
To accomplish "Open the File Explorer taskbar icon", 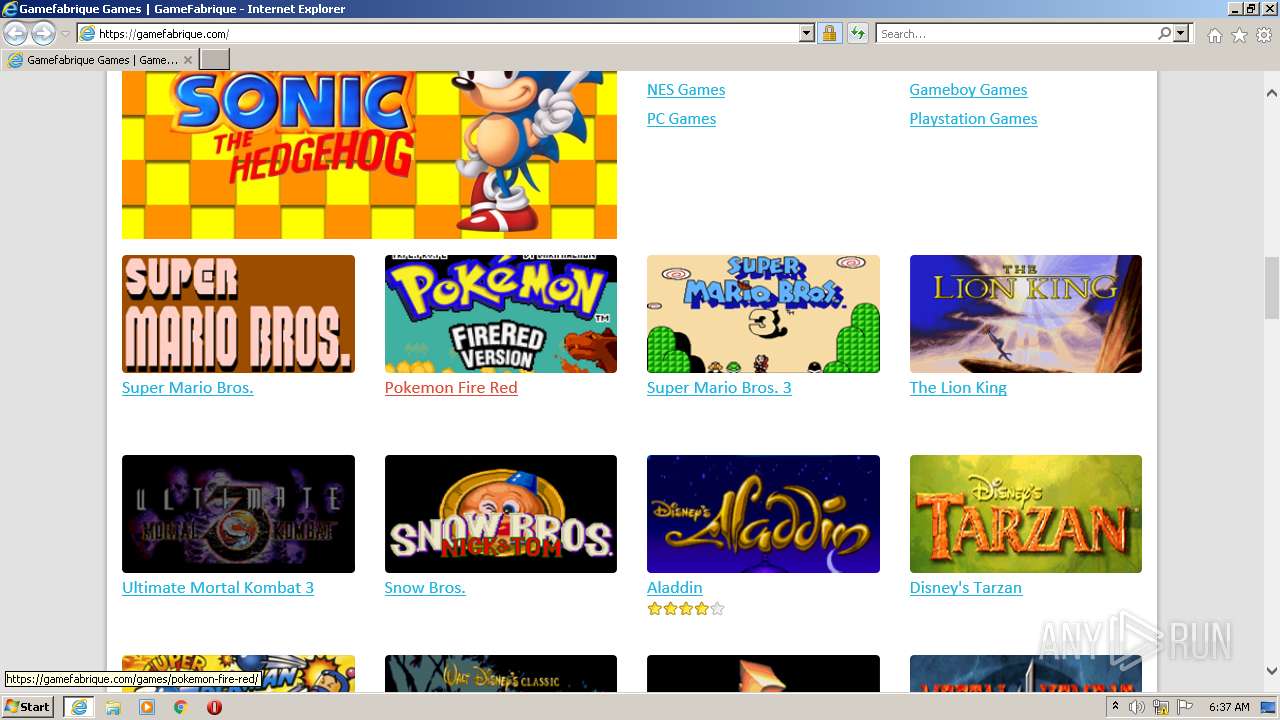I will 113,707.
